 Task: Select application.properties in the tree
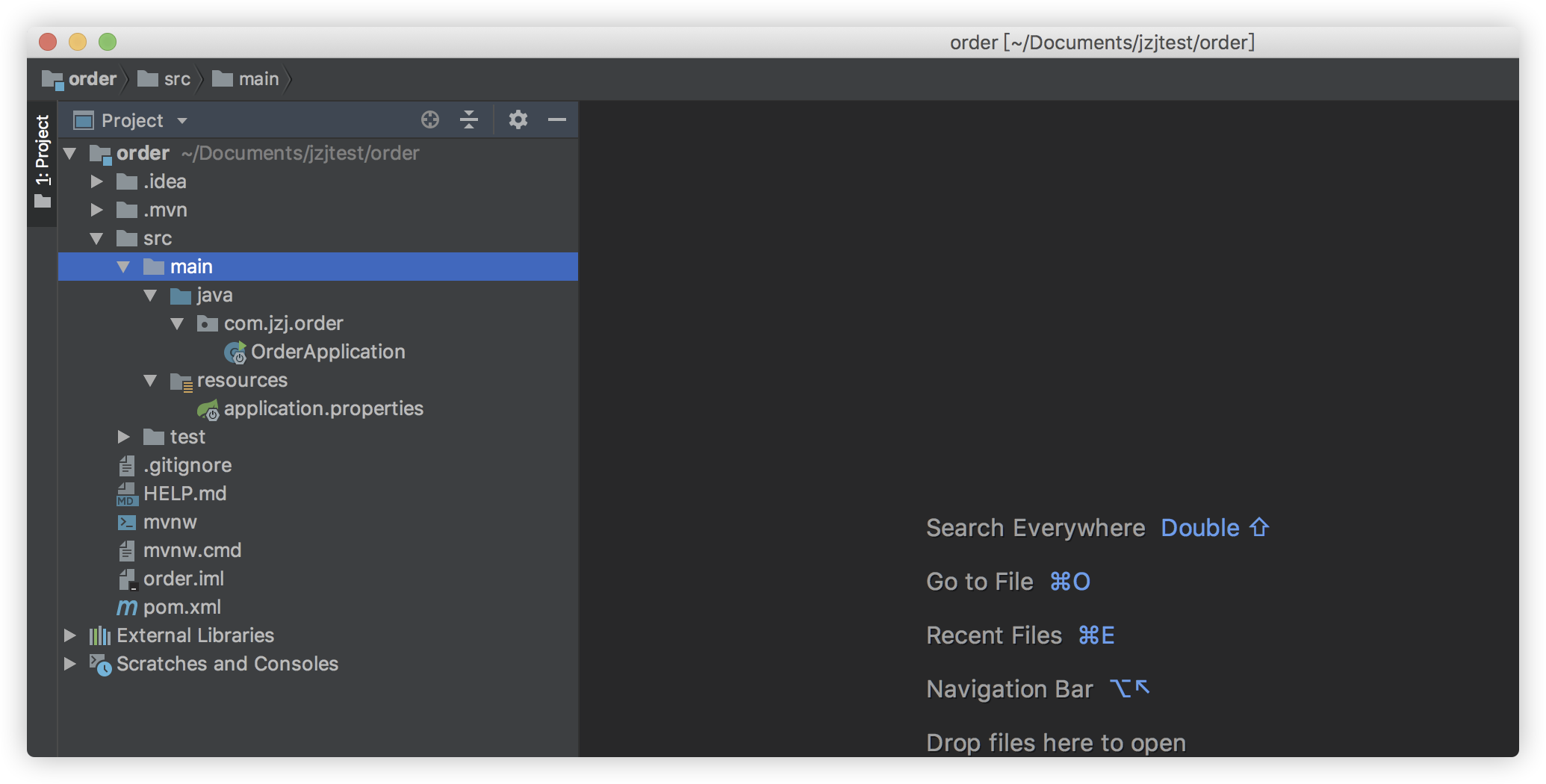click(x=323, y=408)
